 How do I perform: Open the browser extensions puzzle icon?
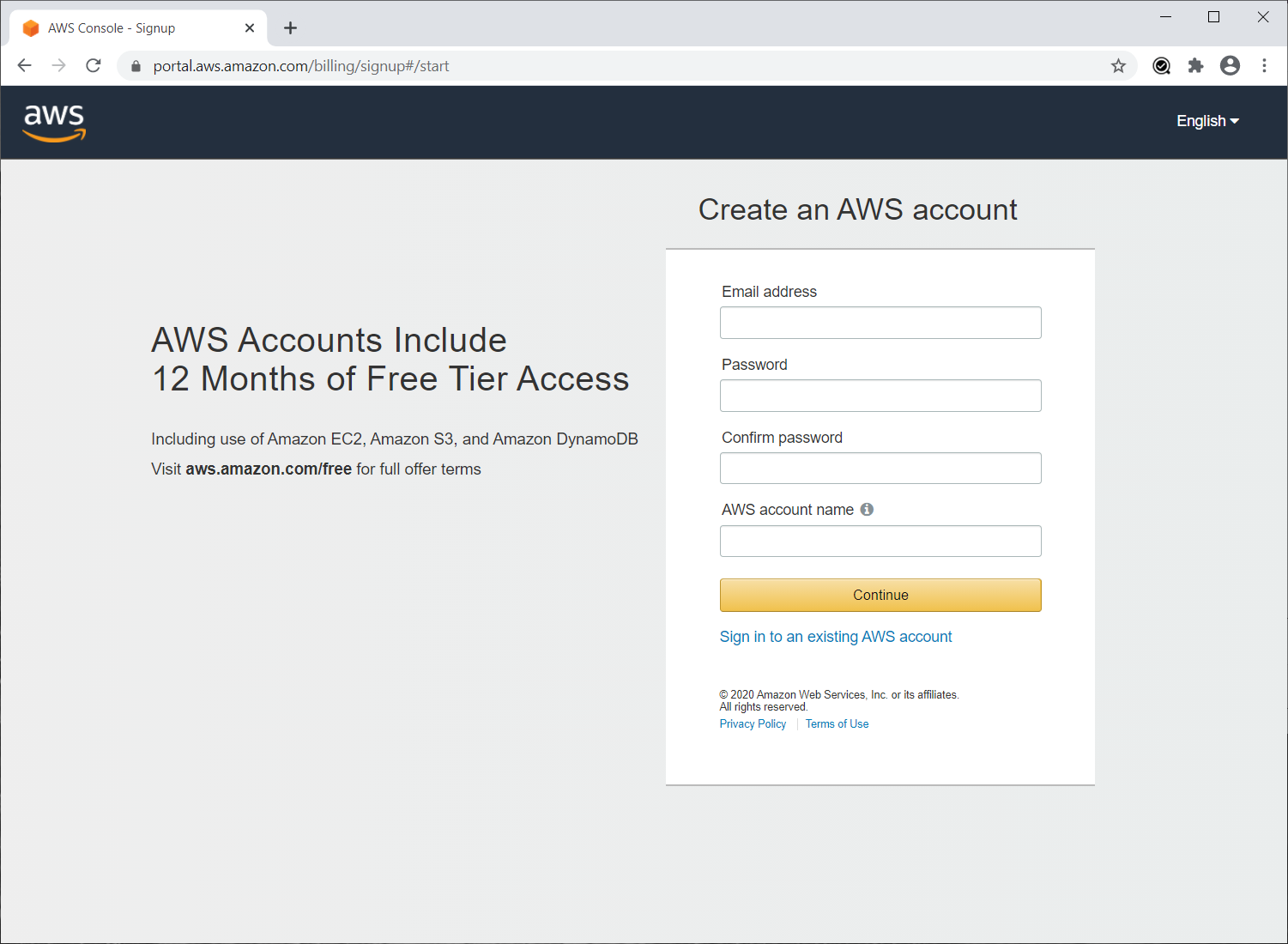click(x=1195, y=66)
